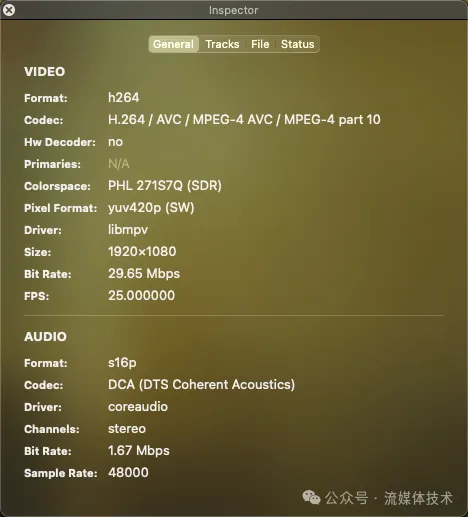The width and height of the screenshot is (468, 517).
Task: Click the WeChat logo icon in watermark
Action: pyautogui.click(x=311, y=498)
